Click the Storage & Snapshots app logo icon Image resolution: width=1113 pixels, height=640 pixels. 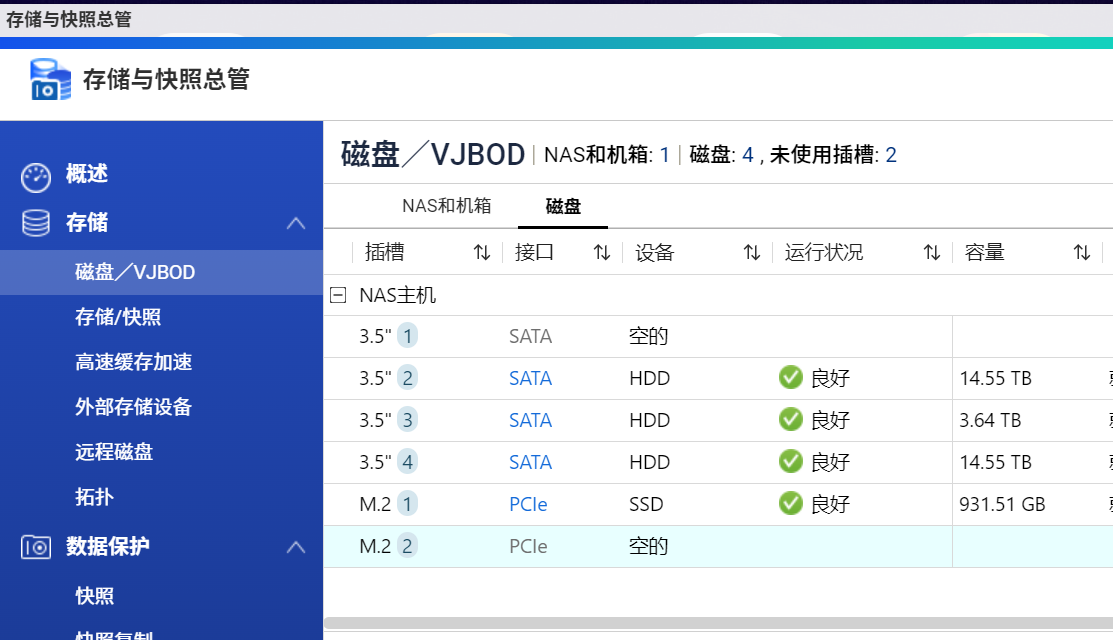point(50,80)
